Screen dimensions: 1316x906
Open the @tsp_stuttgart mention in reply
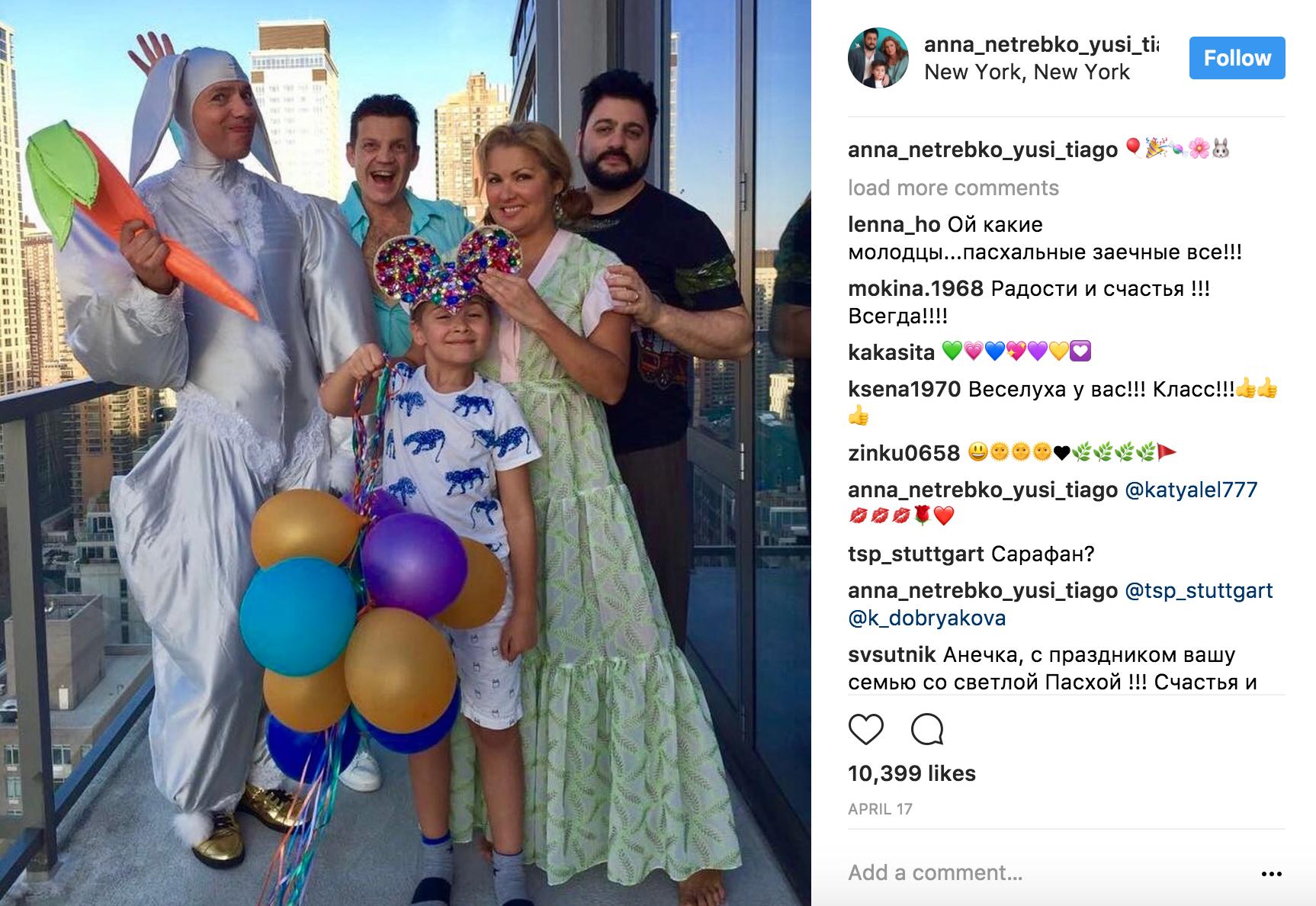pos(1199,590)
